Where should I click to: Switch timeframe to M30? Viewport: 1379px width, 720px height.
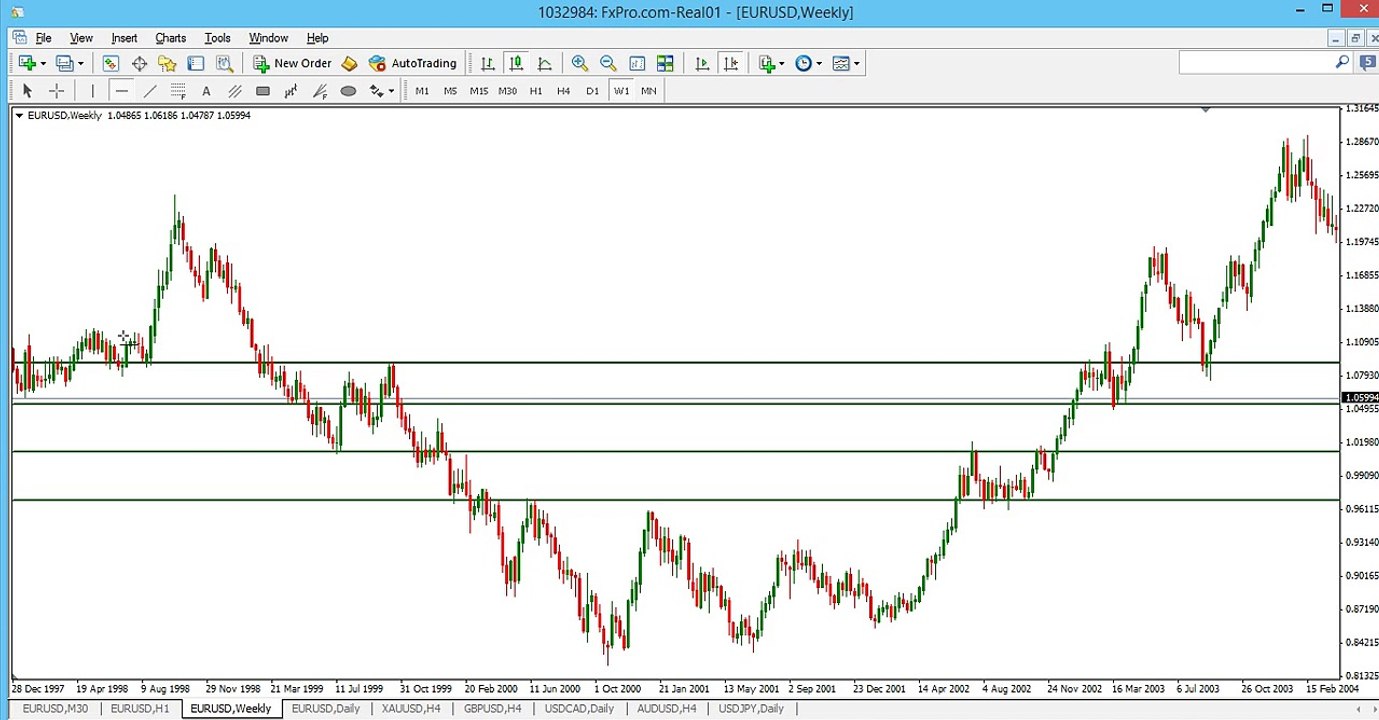[x=508, y=91]
